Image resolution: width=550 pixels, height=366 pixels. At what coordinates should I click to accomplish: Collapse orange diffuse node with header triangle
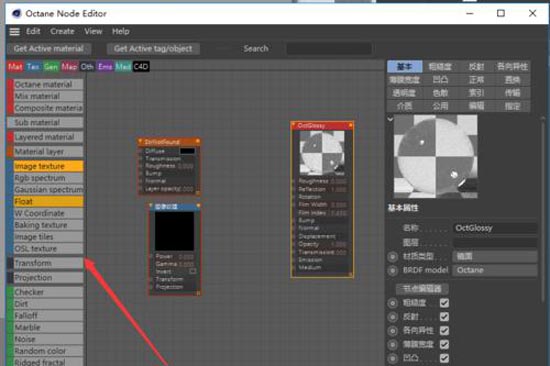click(x=140, y=141)
